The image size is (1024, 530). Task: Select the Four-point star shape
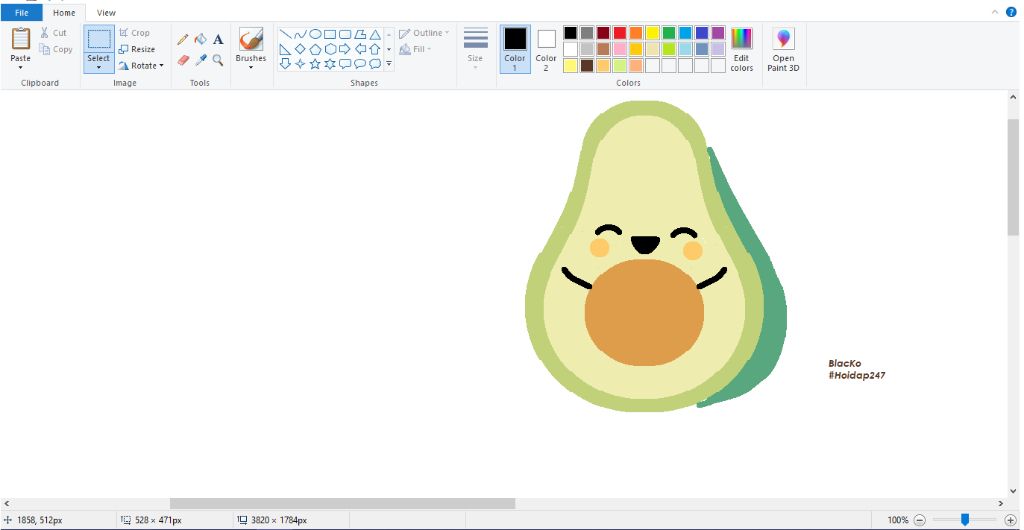pyautogui.click(x=300, y=64)
